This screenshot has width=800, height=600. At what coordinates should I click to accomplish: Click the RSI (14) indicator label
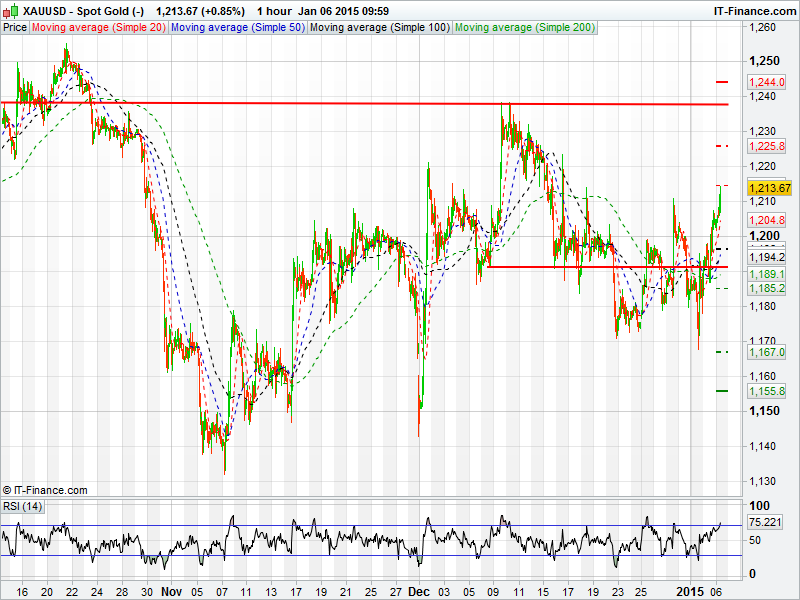coord(23,507)
